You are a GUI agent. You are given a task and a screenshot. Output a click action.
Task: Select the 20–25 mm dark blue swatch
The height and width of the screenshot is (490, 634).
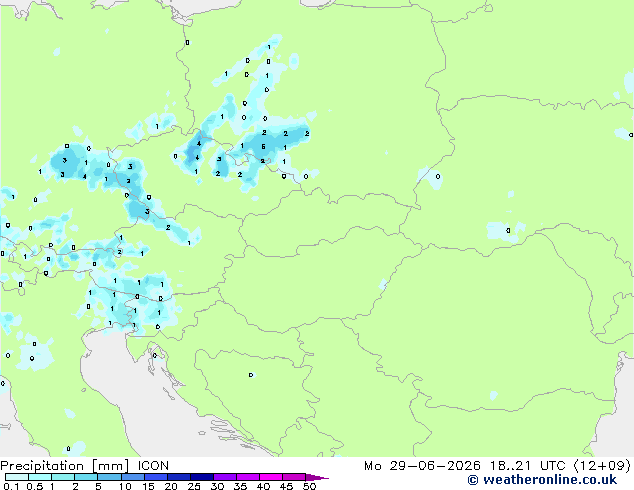click(179, 477)
